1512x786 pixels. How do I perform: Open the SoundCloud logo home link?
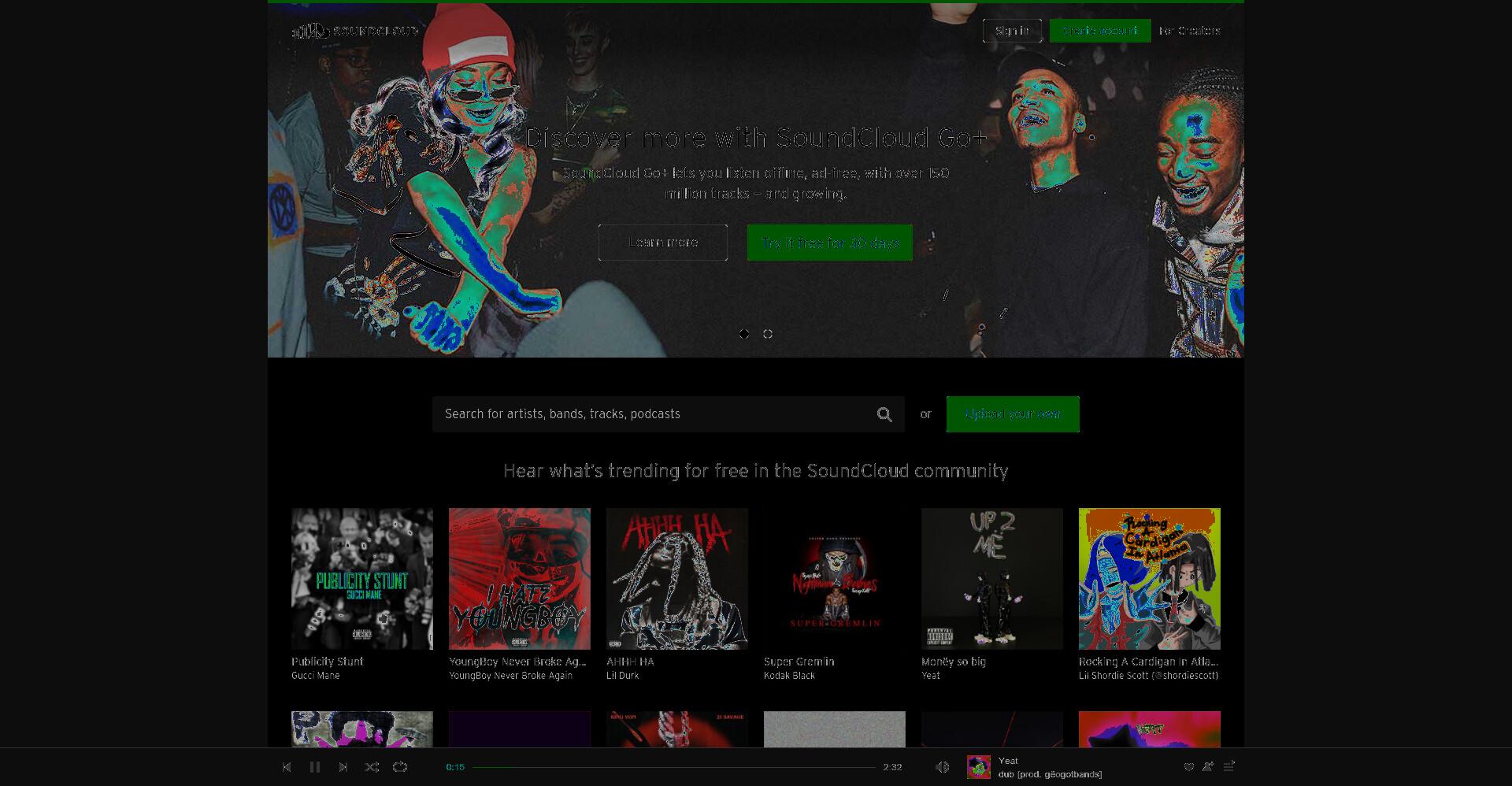point(355,31)
